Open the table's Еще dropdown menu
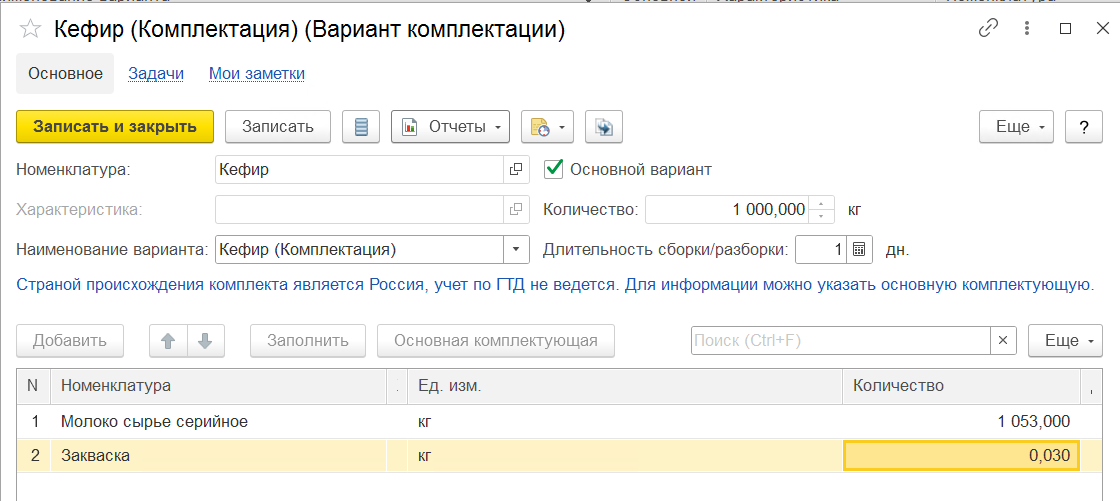This screenshot has width=1120, height=501. point(1065,340)
